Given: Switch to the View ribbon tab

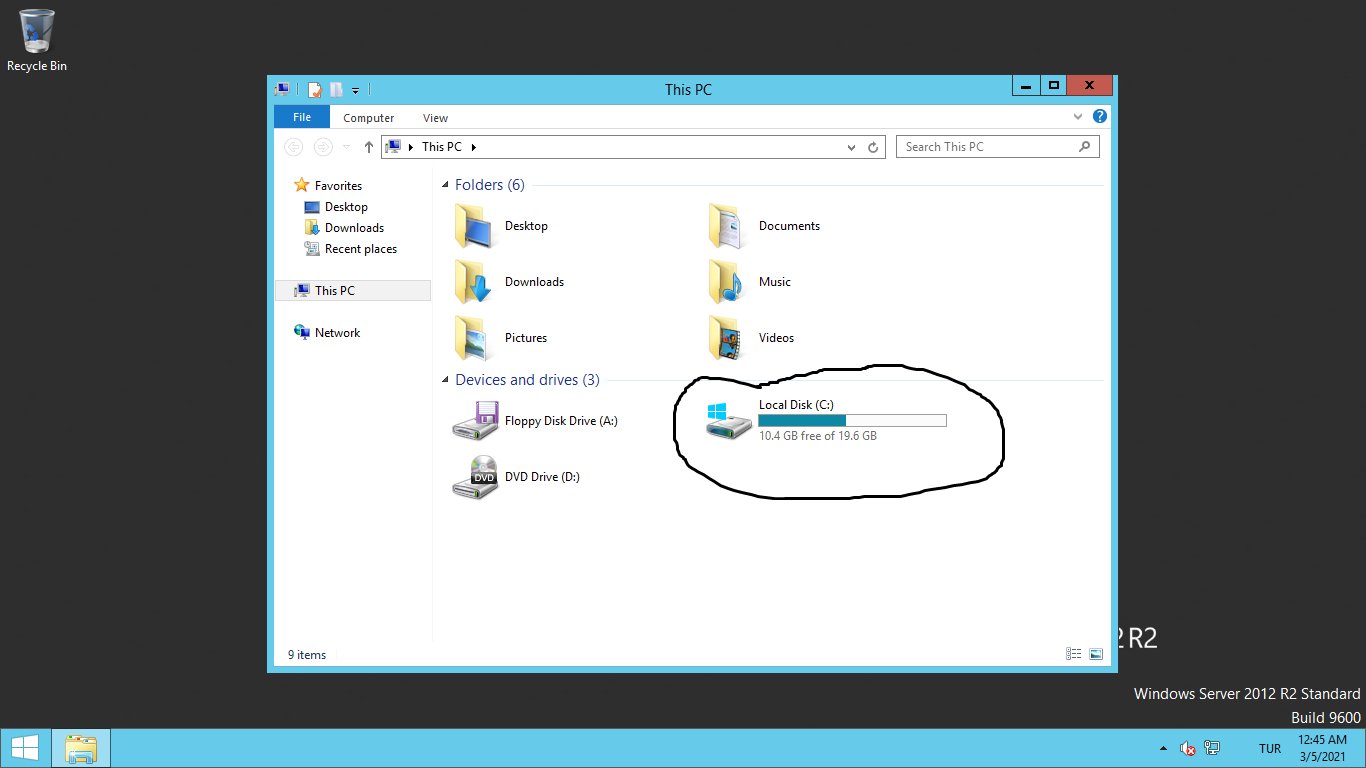Looking at the screenshot, I should pos(435,118).
